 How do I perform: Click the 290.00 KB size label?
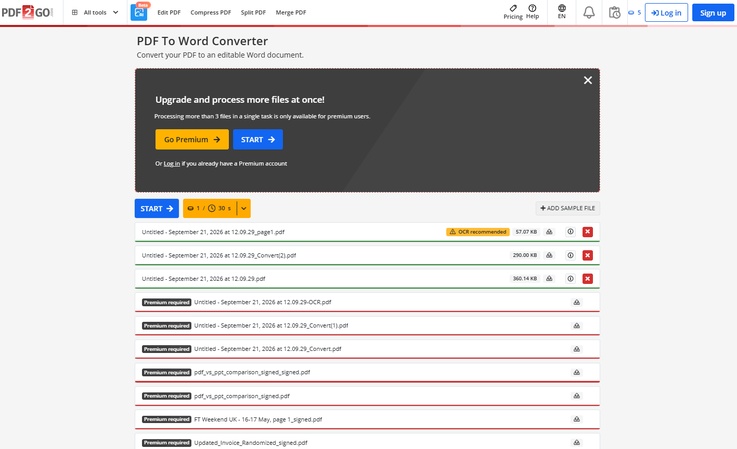tap(525, 255)
